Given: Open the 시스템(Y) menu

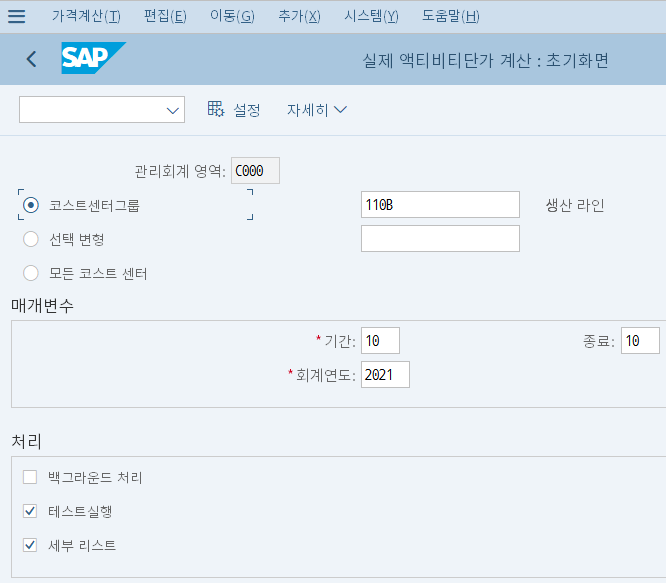Looking at the screenshot, I should pyautogui.click(x=371, y=16).
